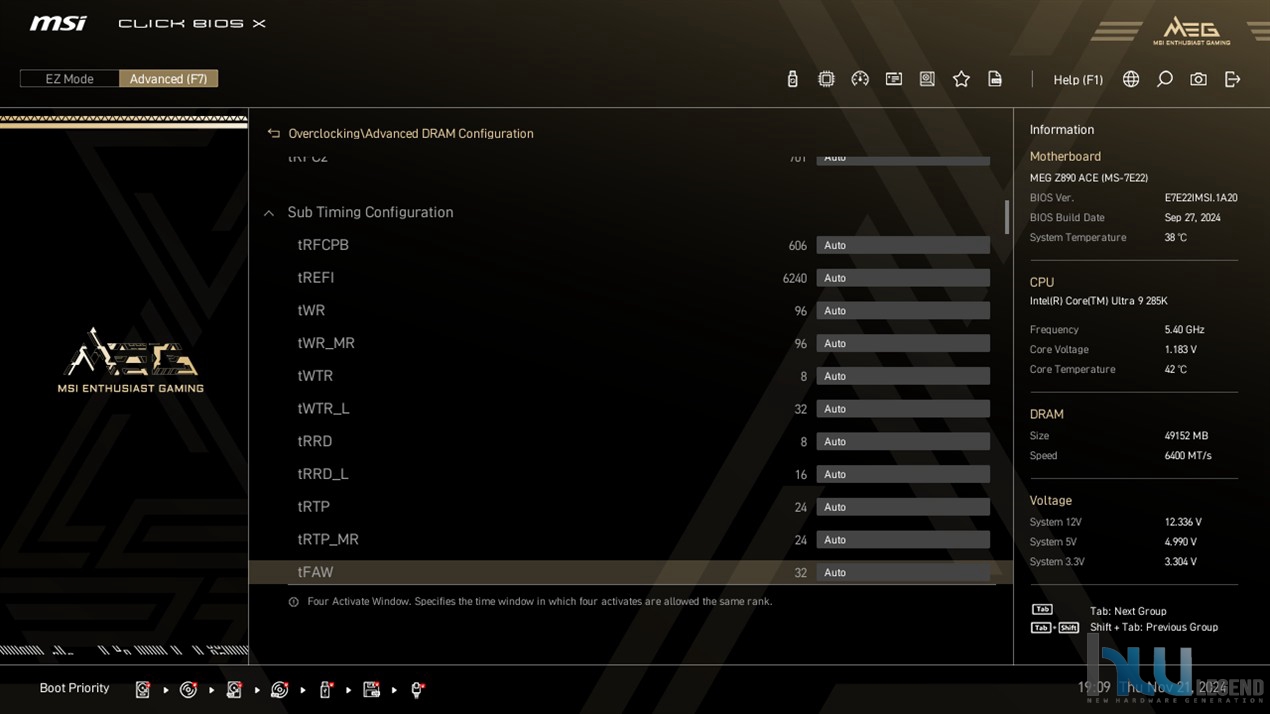Open the tFAW Auto dropdown
1270x714 pixels.
(x=903, y=572)
